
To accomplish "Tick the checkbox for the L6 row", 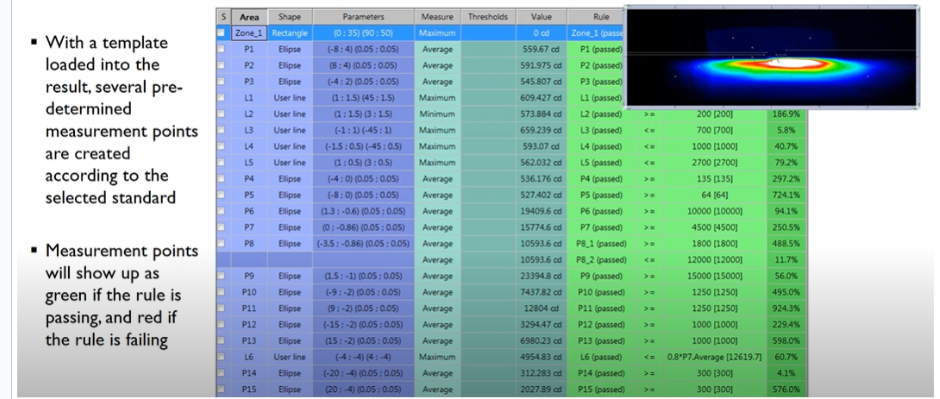I will pyautogui.click(x=222, y=357).
